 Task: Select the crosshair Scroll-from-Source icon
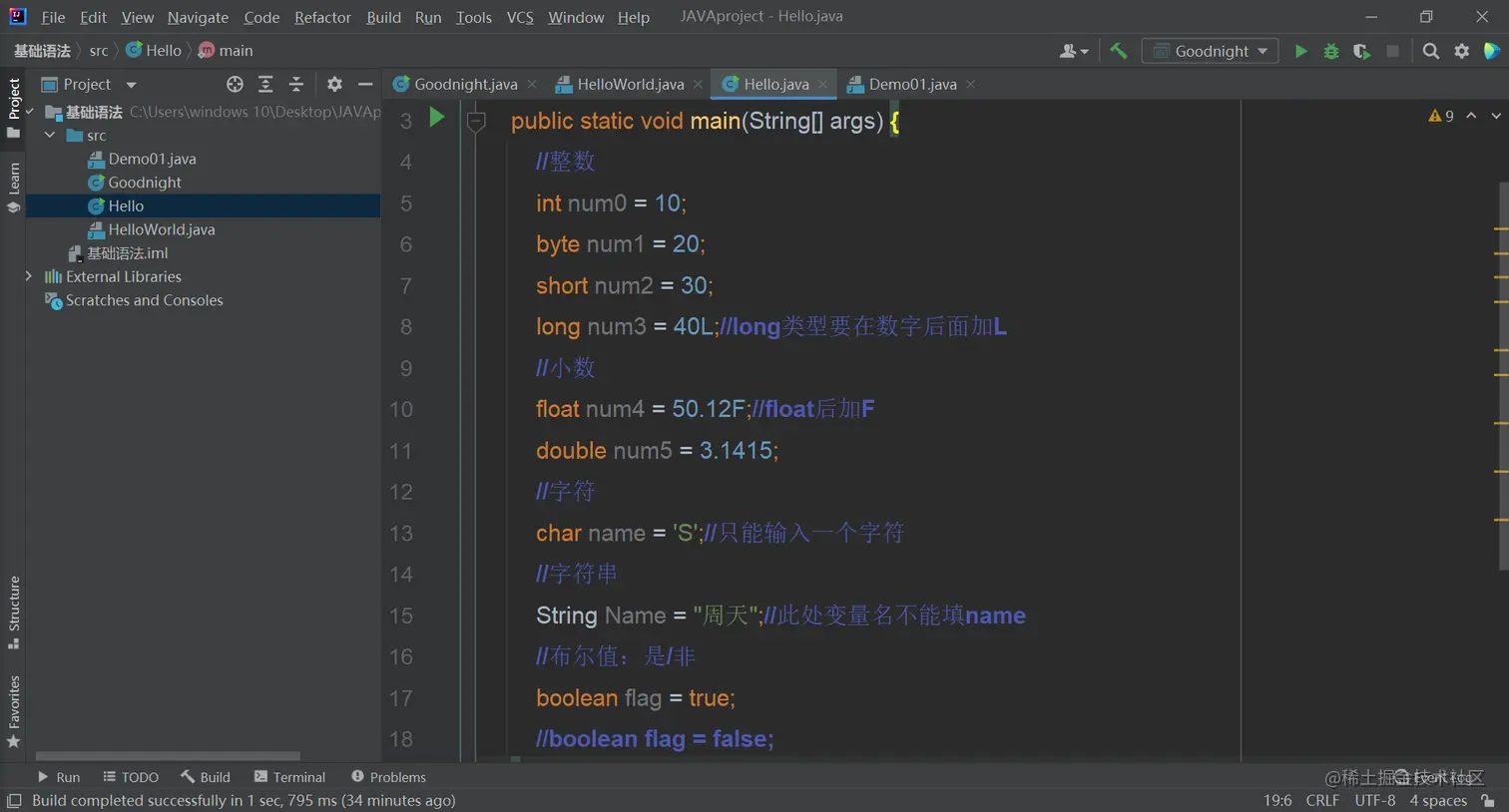pos(235,84)
